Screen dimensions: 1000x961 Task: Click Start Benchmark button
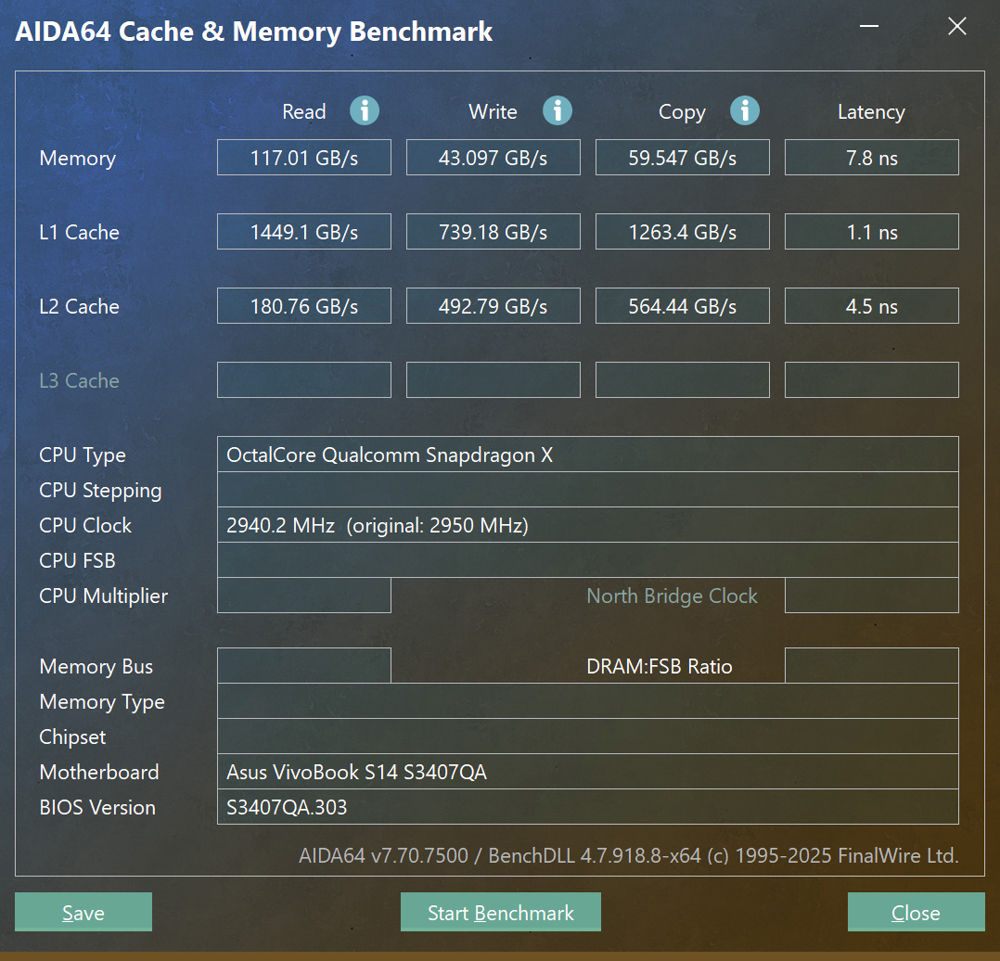[x=501, y=912]
